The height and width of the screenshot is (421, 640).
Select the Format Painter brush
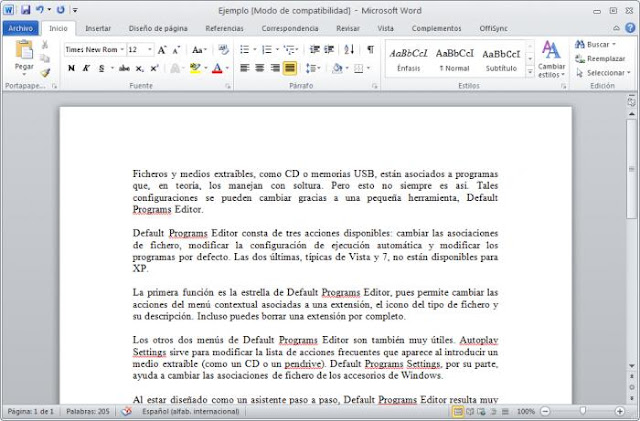click(x=45, y=73)
